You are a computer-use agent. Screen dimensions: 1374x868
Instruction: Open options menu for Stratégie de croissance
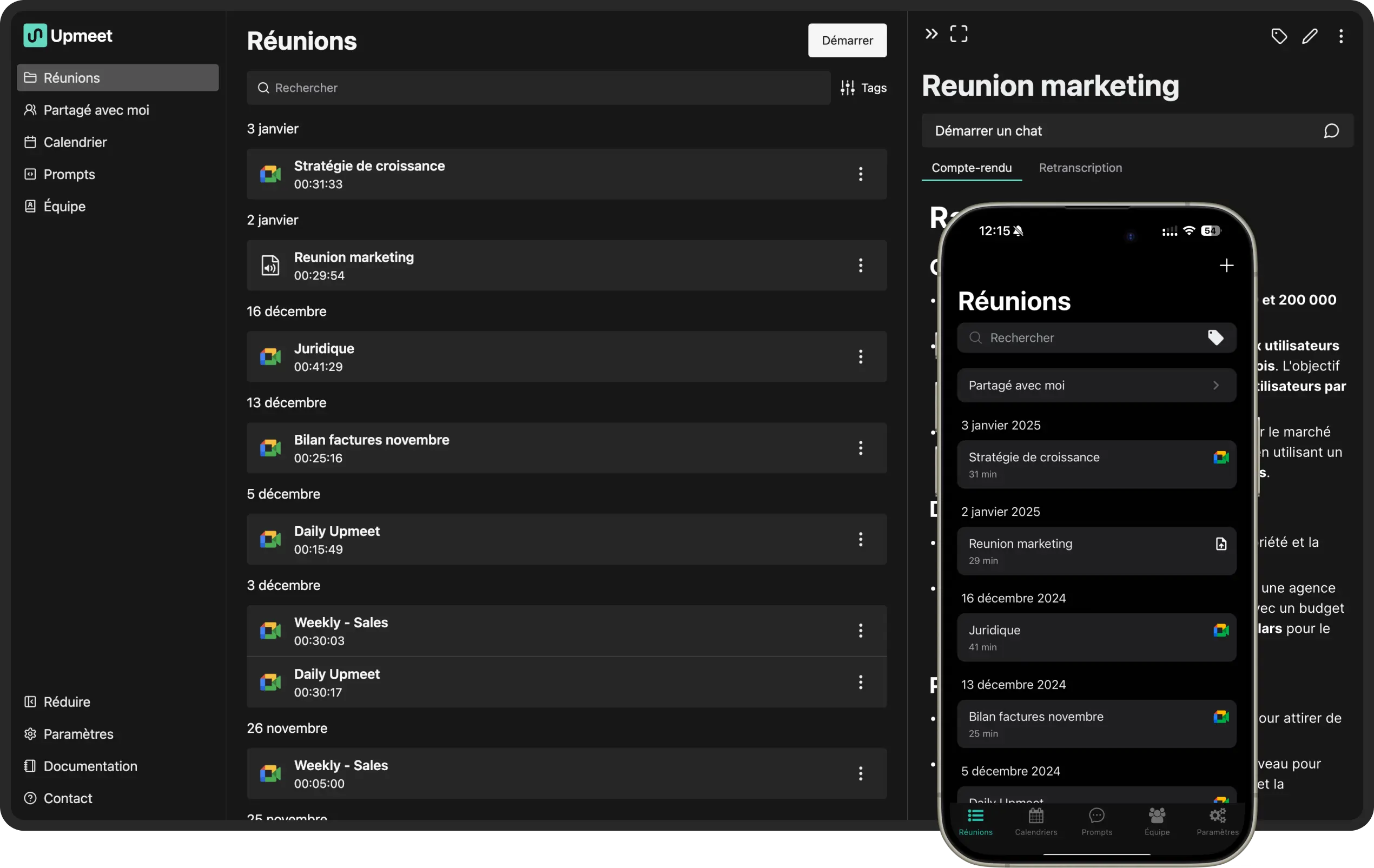point(861,175)
